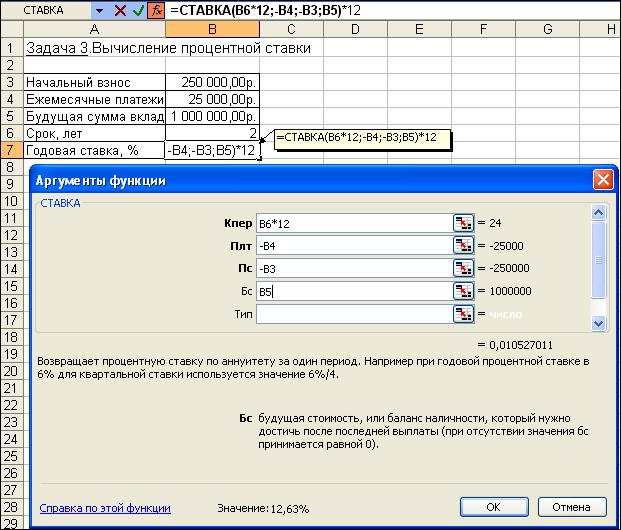Open Справка по этой функции link

click(x=105, y=508)
